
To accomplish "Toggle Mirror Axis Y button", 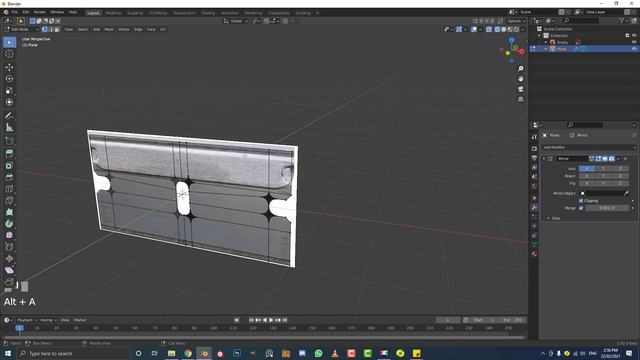I will click(x=604, y=169).
